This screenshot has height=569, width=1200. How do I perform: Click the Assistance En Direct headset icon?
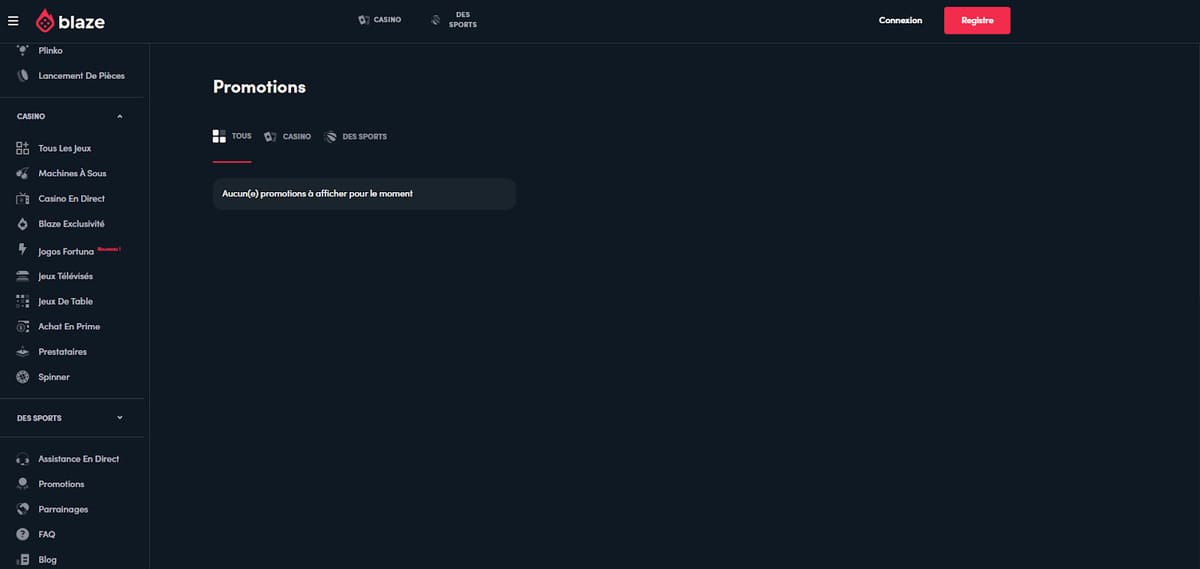23,459
